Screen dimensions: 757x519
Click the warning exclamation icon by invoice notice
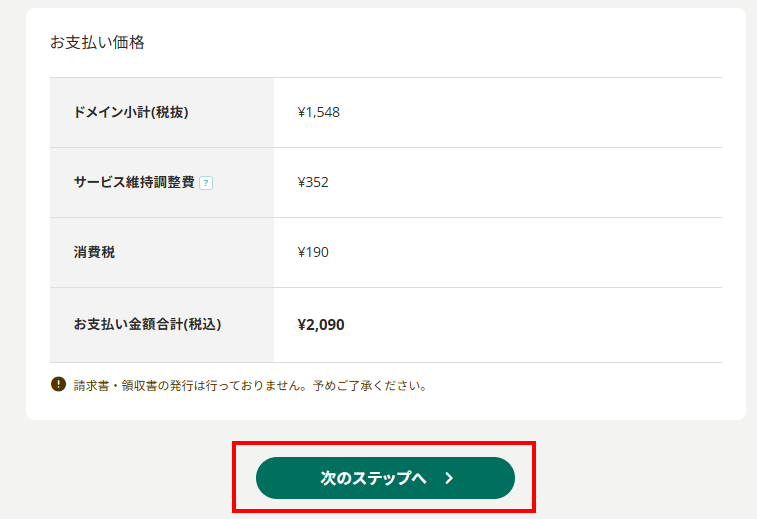[58, 384]
